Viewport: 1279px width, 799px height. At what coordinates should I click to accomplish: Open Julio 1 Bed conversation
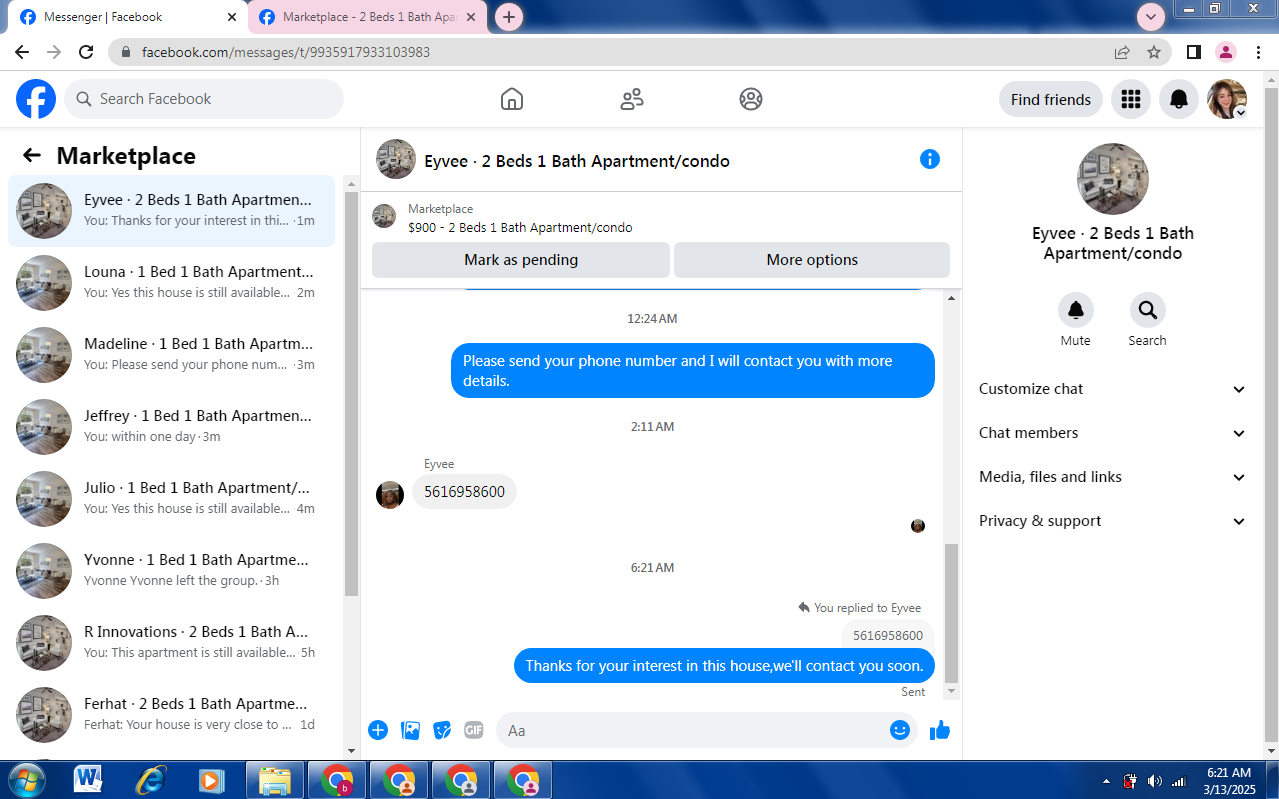(x=171, y=498)
